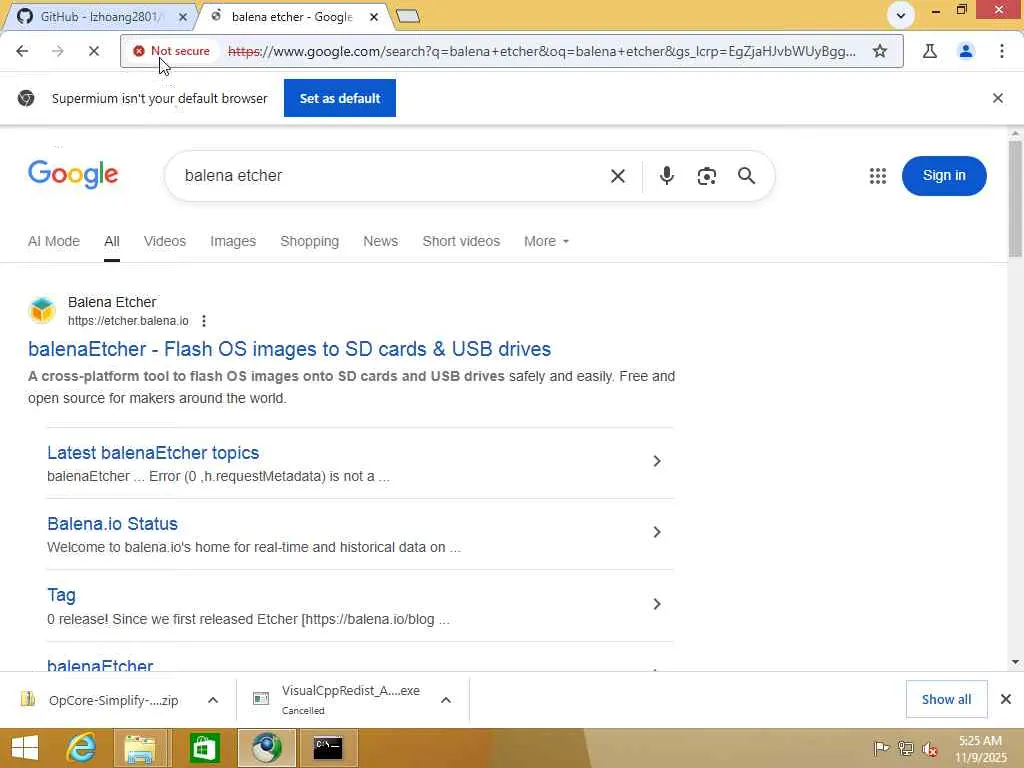The width and height of the screenshot is (1024, 768).
Task: Expand the Balena.io Status chevron
Action: pyautogui.click(x=657, y=532)
